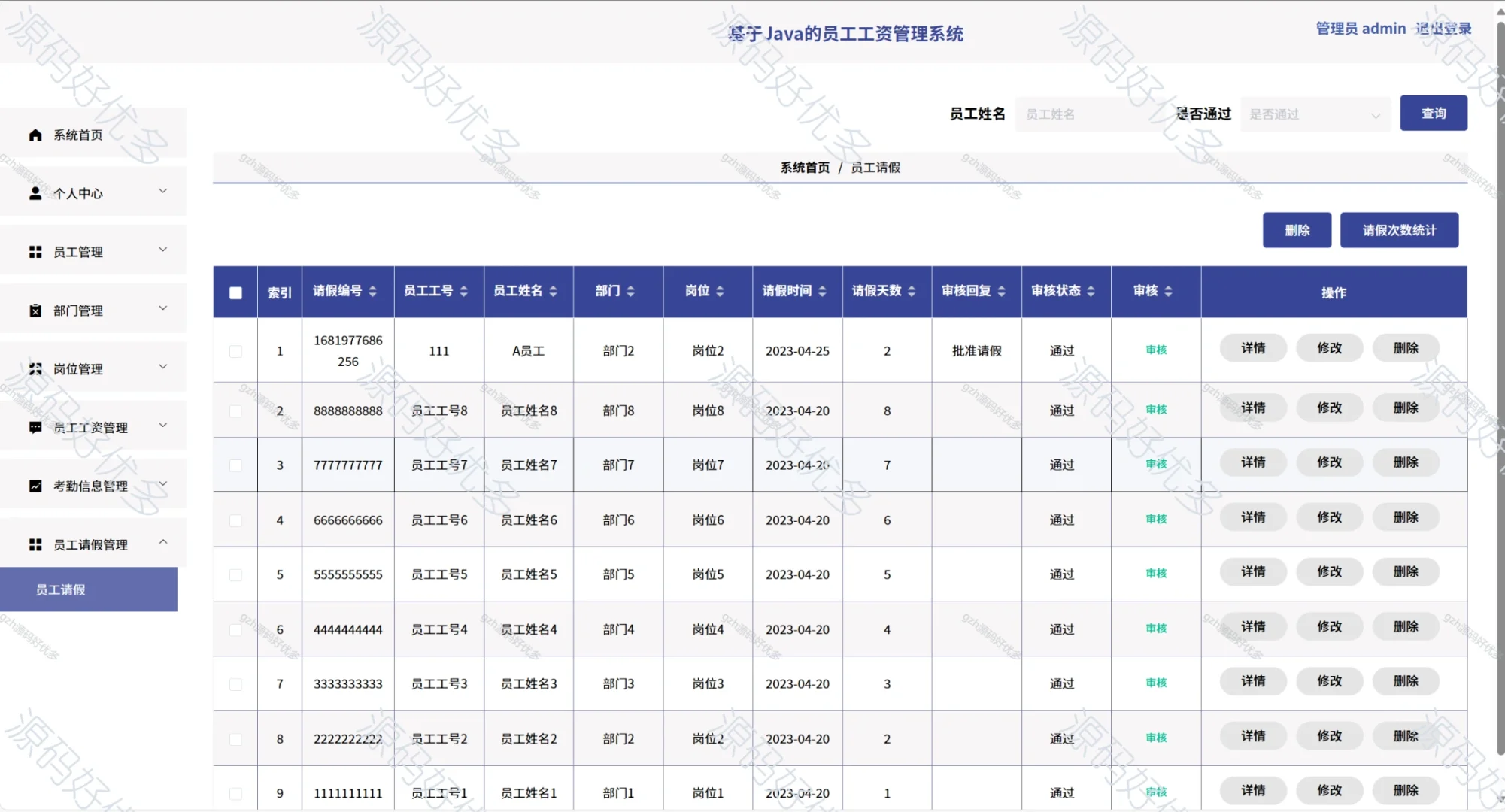Click the chart icon beside 考勤信息管理
The height and width of the screenshot is (812, 1505).
coord(34,485)
